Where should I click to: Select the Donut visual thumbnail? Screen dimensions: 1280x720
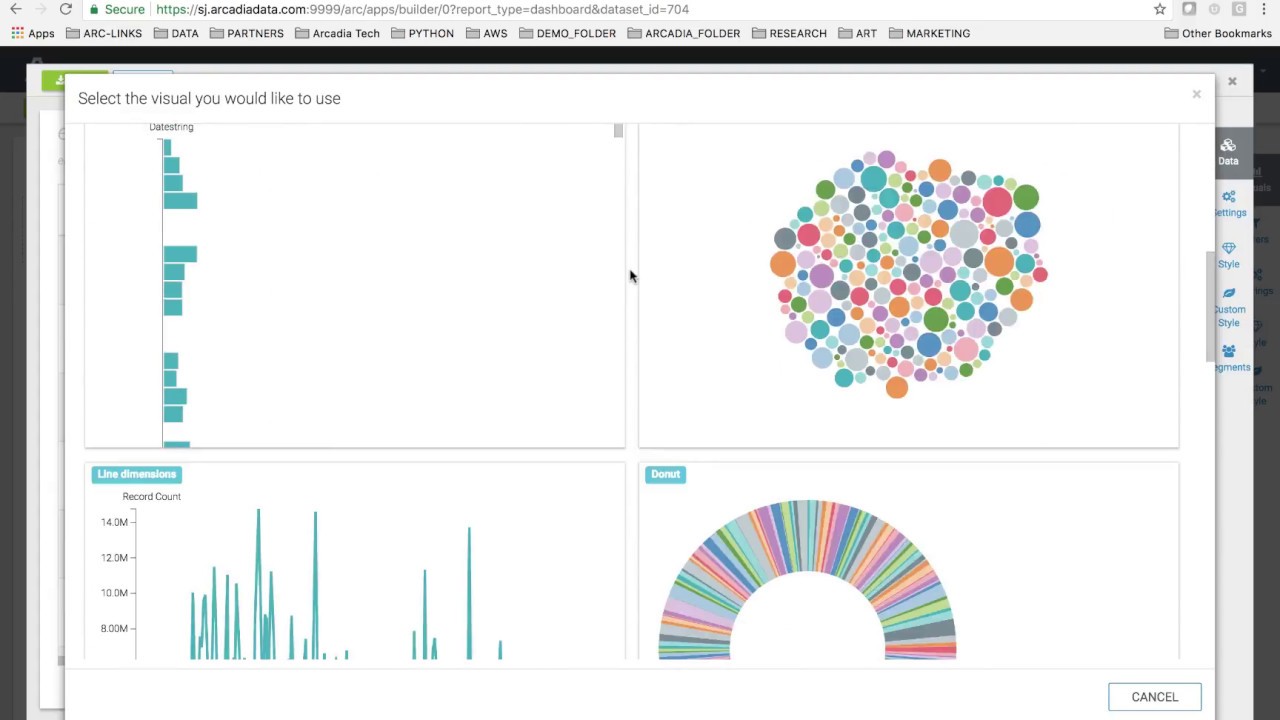point(908,561)
